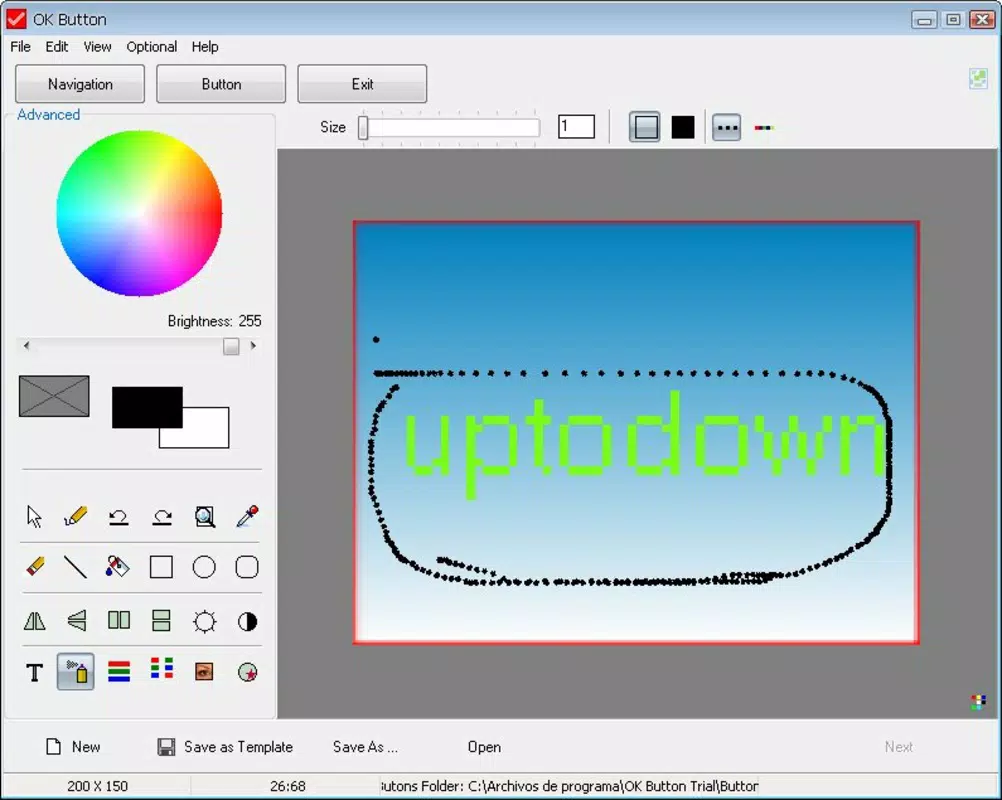This screenshot has height=800, width=1002.
Task: Click the eye photo effect icon
Action: click(x=204, y=672)
